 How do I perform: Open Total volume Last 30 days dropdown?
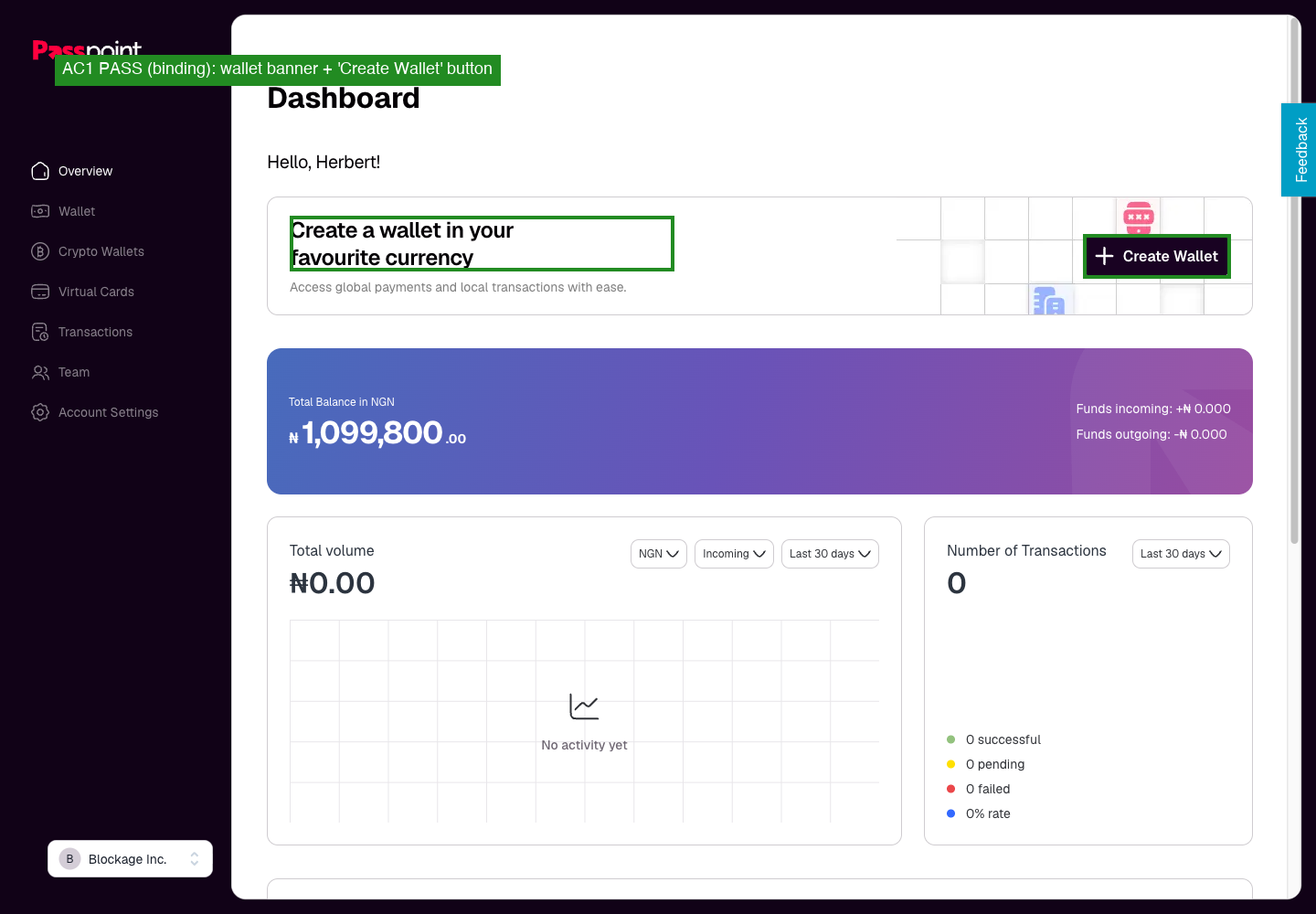tap(830, 554)
